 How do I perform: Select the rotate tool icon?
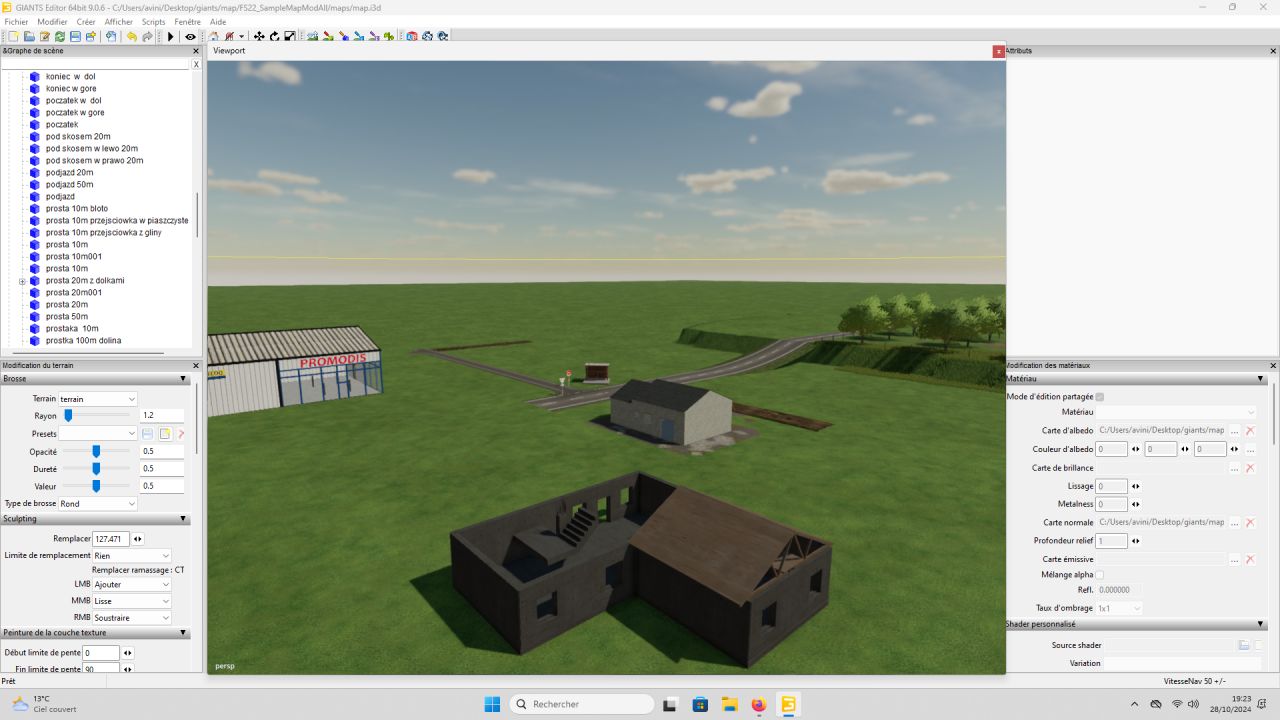(x=274, y=37)
